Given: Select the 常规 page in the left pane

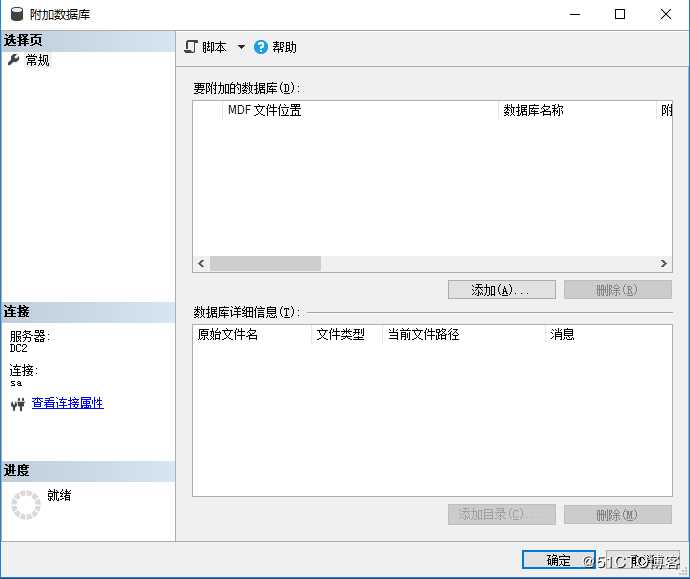Looking at the screenshot, I should (x=37, y=60).
